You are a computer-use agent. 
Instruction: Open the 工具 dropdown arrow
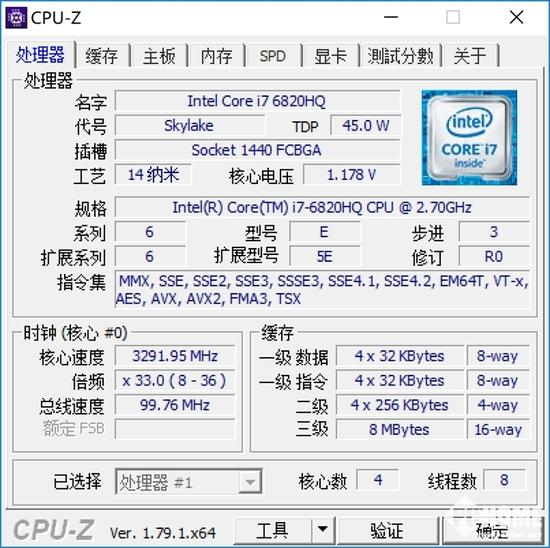(x=323, y=530)
